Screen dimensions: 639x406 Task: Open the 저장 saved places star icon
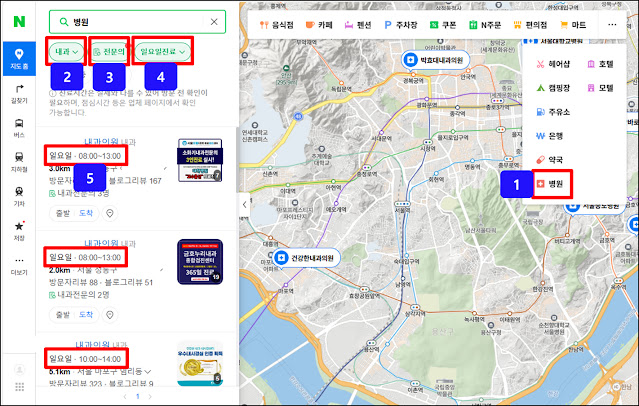(19, 231)
